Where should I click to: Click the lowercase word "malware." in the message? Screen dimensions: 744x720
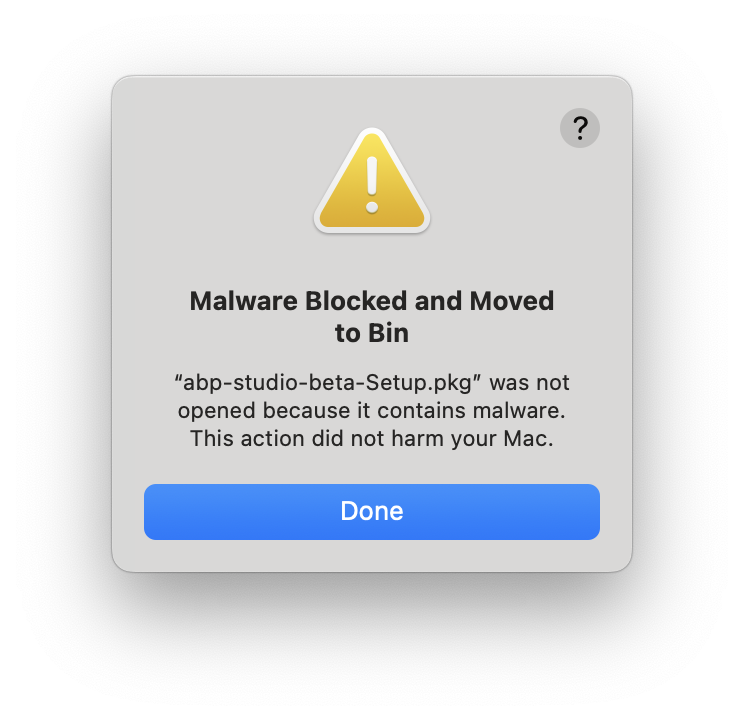click(x=510, y=410)
